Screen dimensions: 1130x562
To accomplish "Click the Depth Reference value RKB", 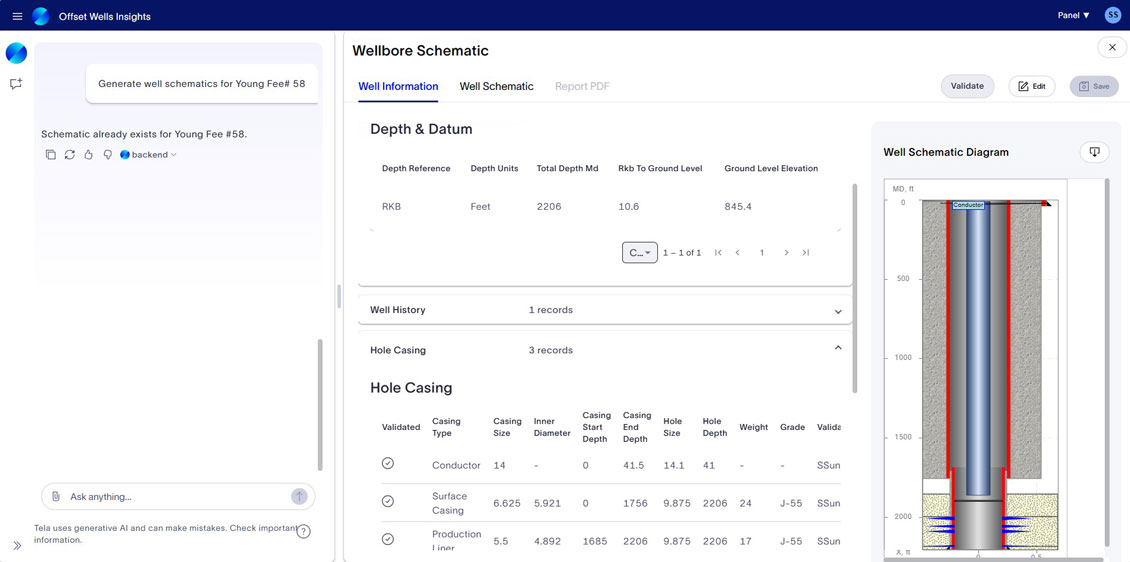I will pos(391,207).
